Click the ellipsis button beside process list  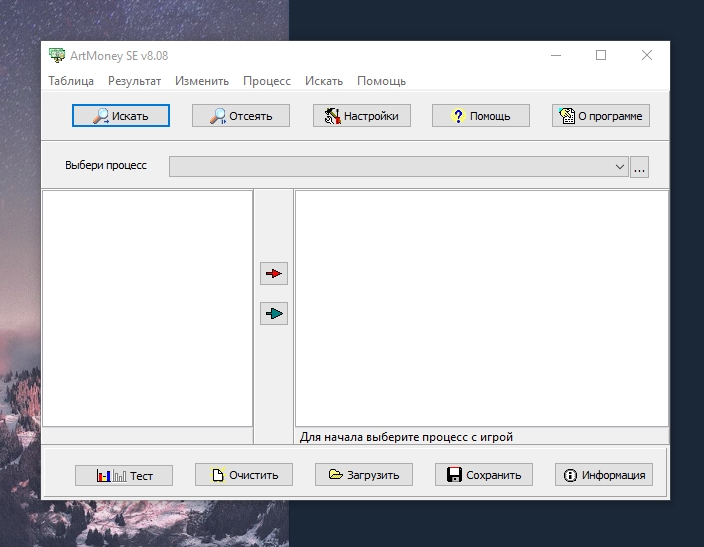[x=639, y=167]
